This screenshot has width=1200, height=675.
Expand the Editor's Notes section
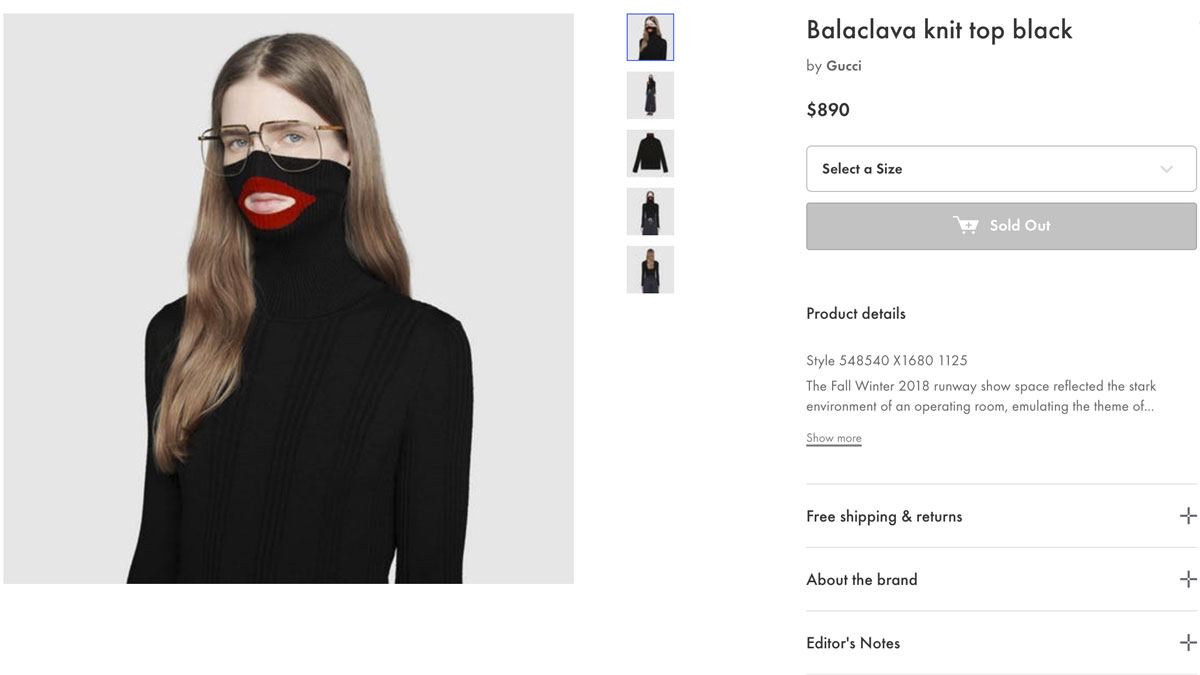(x=852, y=643)
